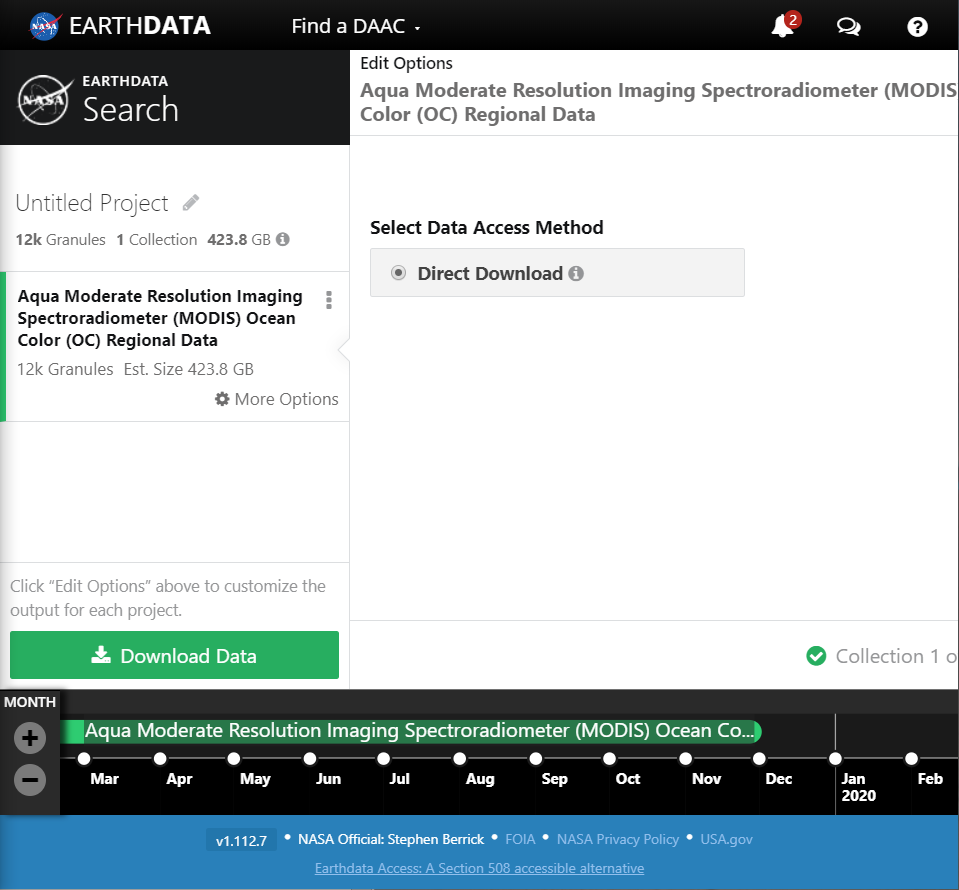Click the Mar timeline marker
The height and width of the screenshot is (890, 959).
click(x=84, y=758)
